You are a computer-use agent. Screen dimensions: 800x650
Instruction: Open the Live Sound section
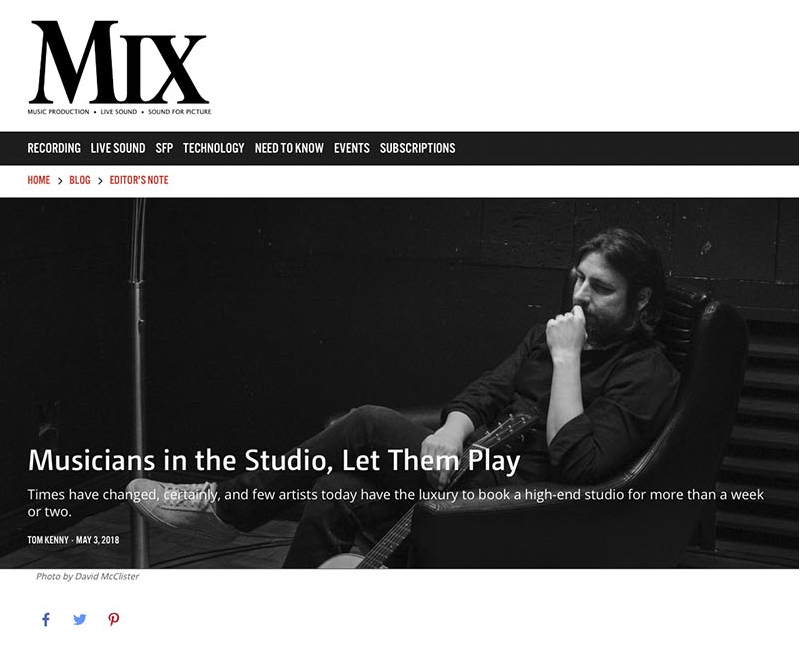click(118, 148)
